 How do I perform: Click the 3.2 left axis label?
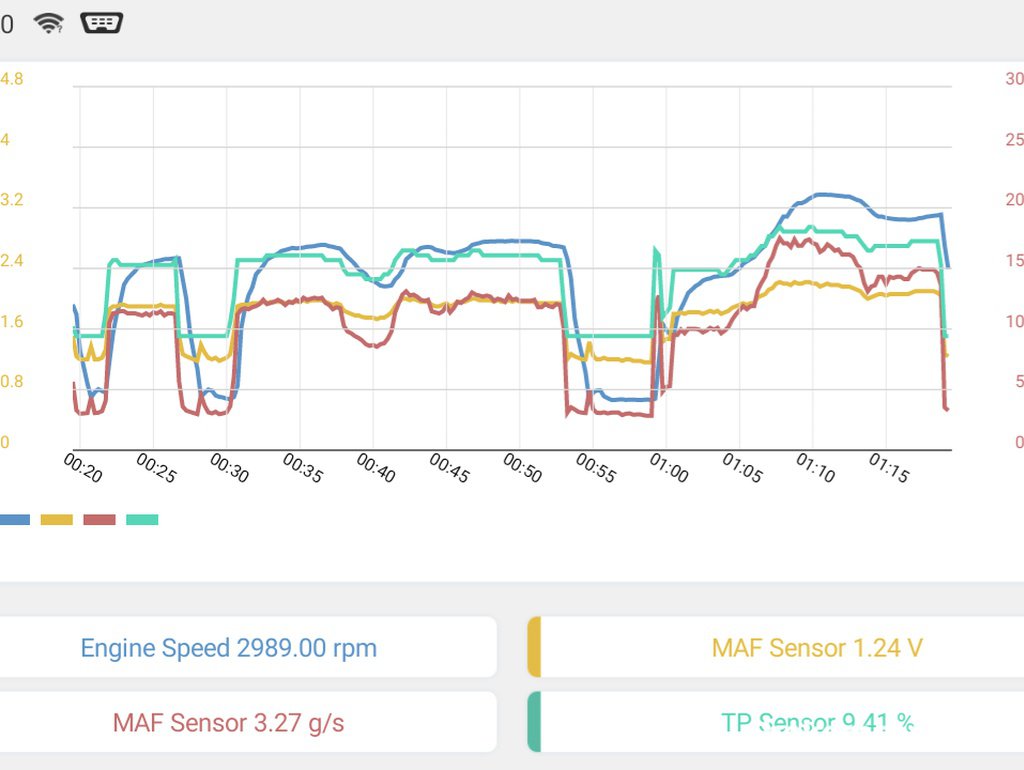pyautogui.click(x=12, y=200)
